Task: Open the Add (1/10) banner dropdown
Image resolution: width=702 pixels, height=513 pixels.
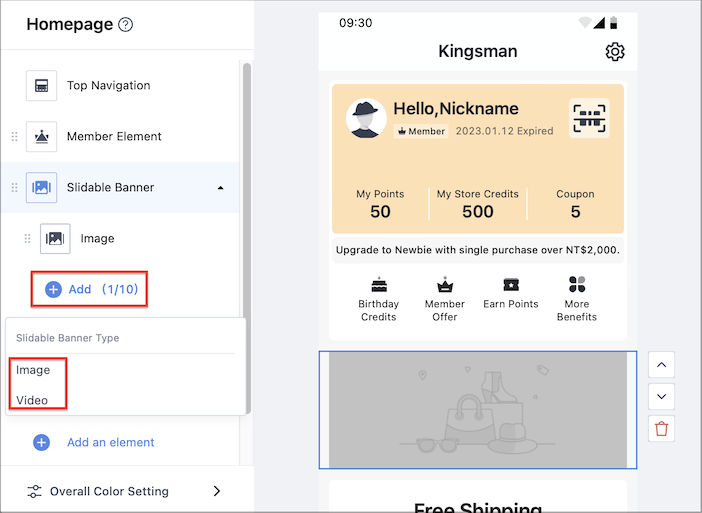Action: pos(90,289)
